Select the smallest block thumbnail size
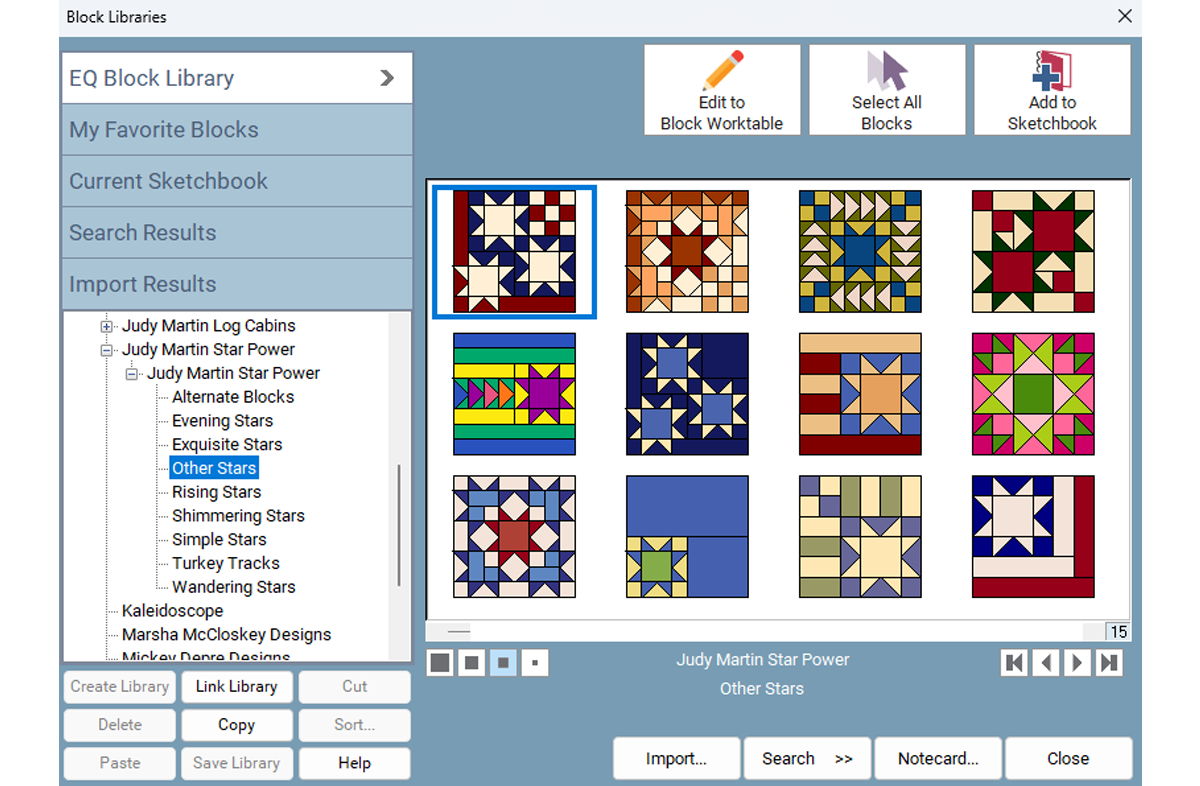 click(x=535, y=663)
